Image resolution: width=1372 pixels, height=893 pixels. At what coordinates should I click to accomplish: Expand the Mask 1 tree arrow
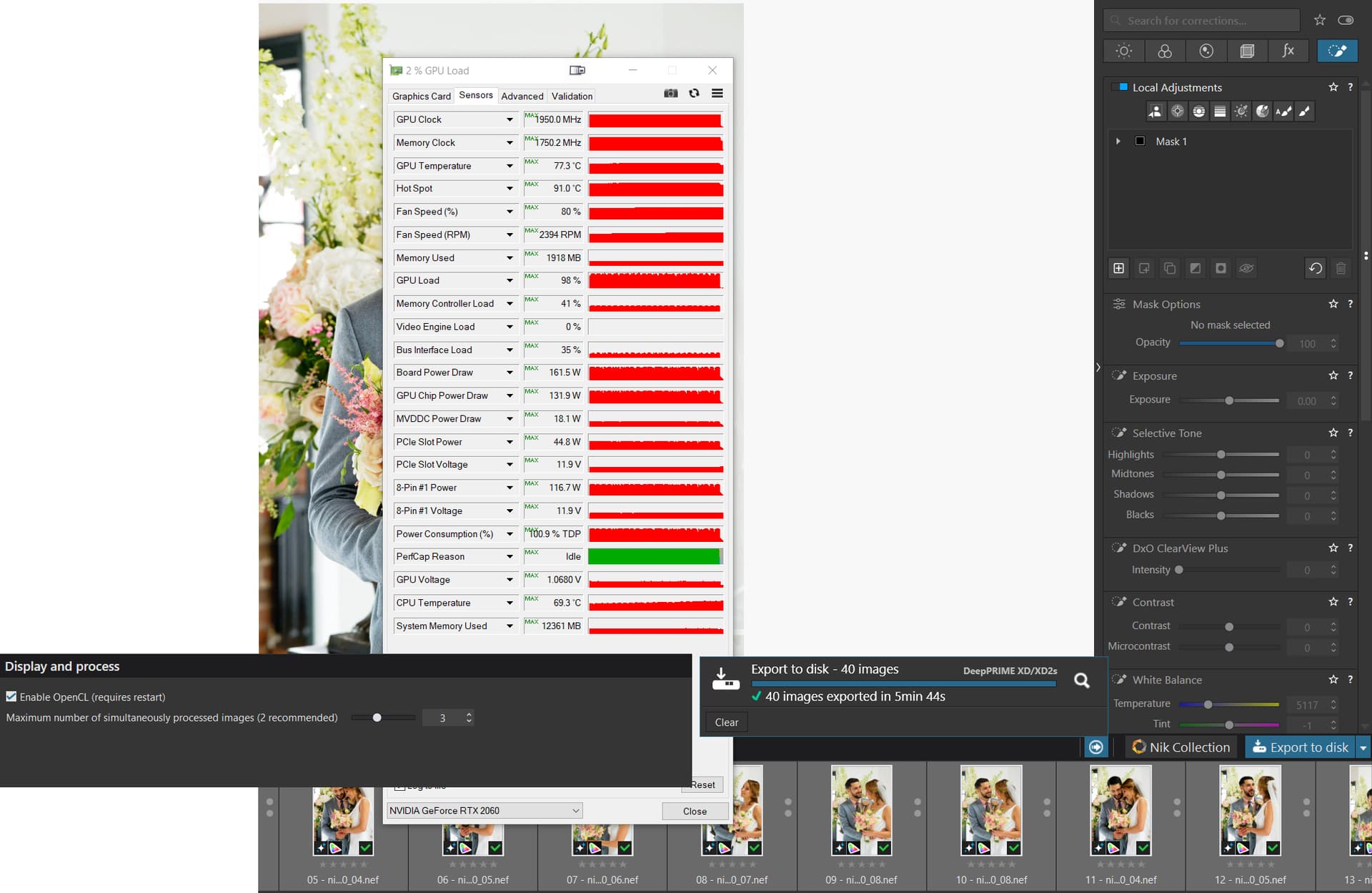pyautogui.click(x=1118, y=142)
